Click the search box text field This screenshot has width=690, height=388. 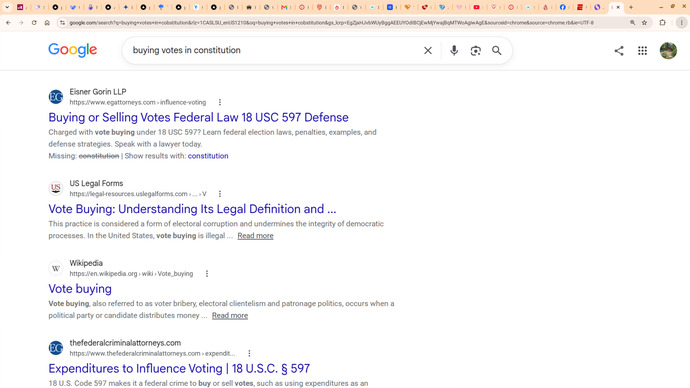tap(273, 50)
